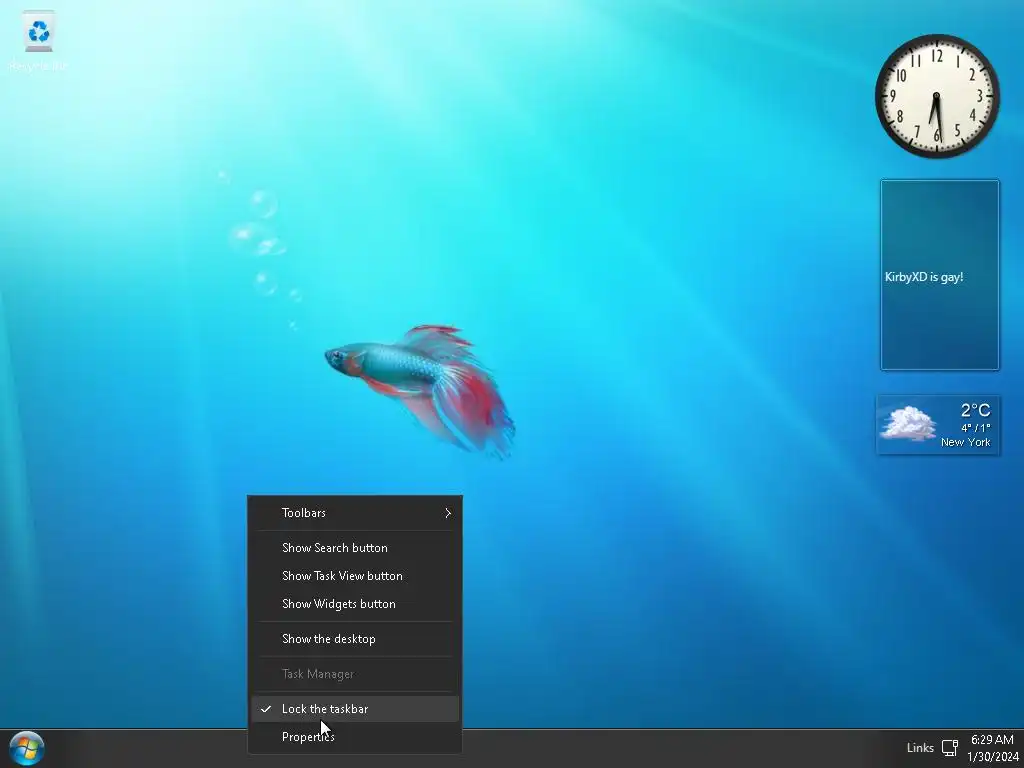The width and height of the screenshot is (1024, 768).
Task: Click the 1/30/2024 date in tray
Action: (993, 757)
